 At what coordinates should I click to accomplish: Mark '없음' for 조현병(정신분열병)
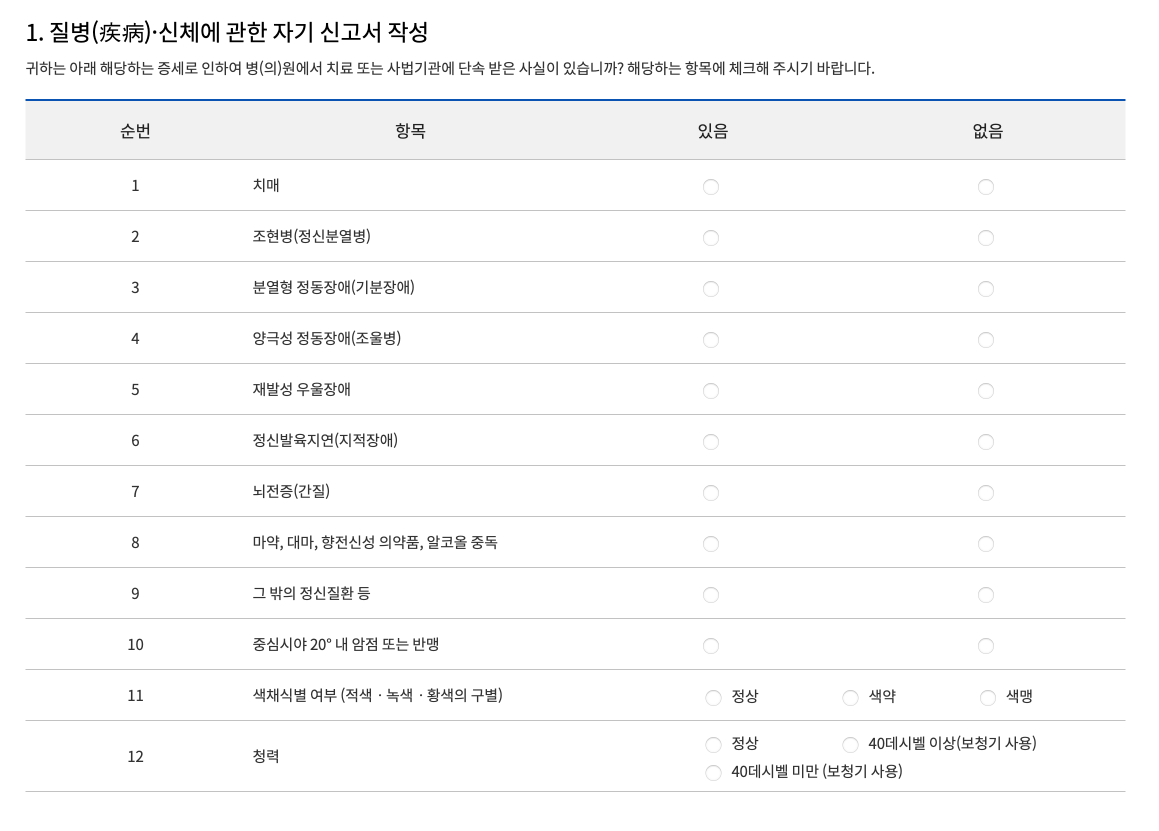point(986,237)
